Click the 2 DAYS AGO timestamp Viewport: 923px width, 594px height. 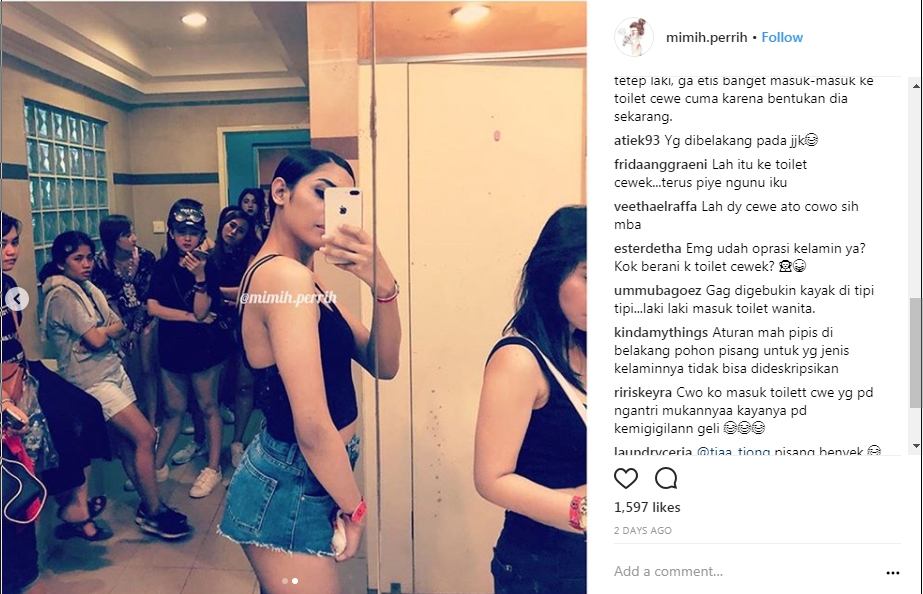(642, 530)
